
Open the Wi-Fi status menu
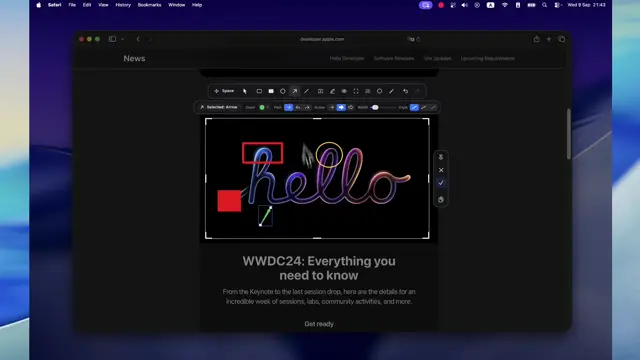tap(505, 5)
